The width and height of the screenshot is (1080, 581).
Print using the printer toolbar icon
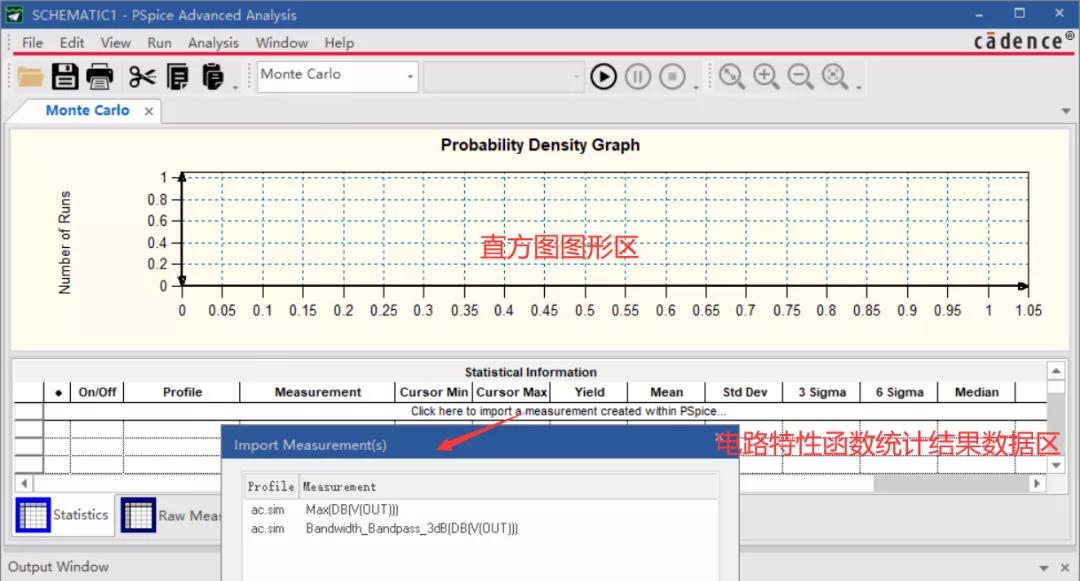pyautogui.click(x=100, y=76)
